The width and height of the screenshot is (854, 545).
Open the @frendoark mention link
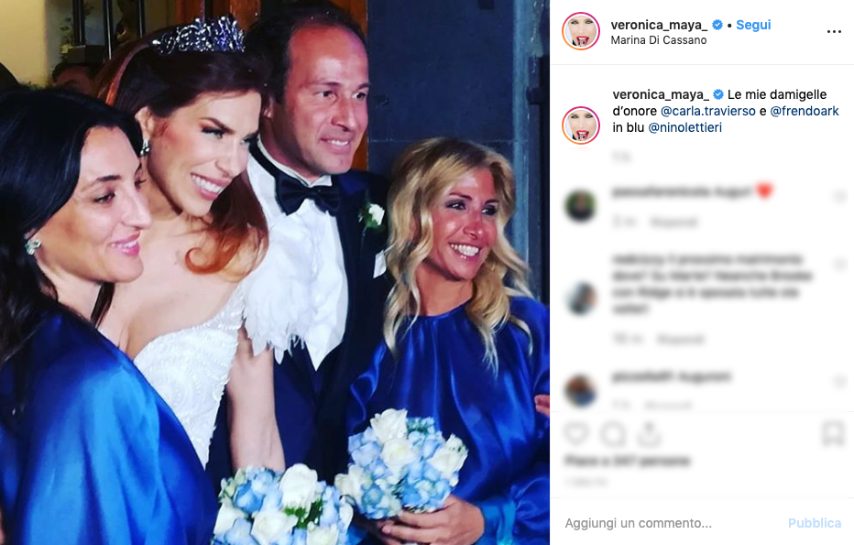point(804,111)
